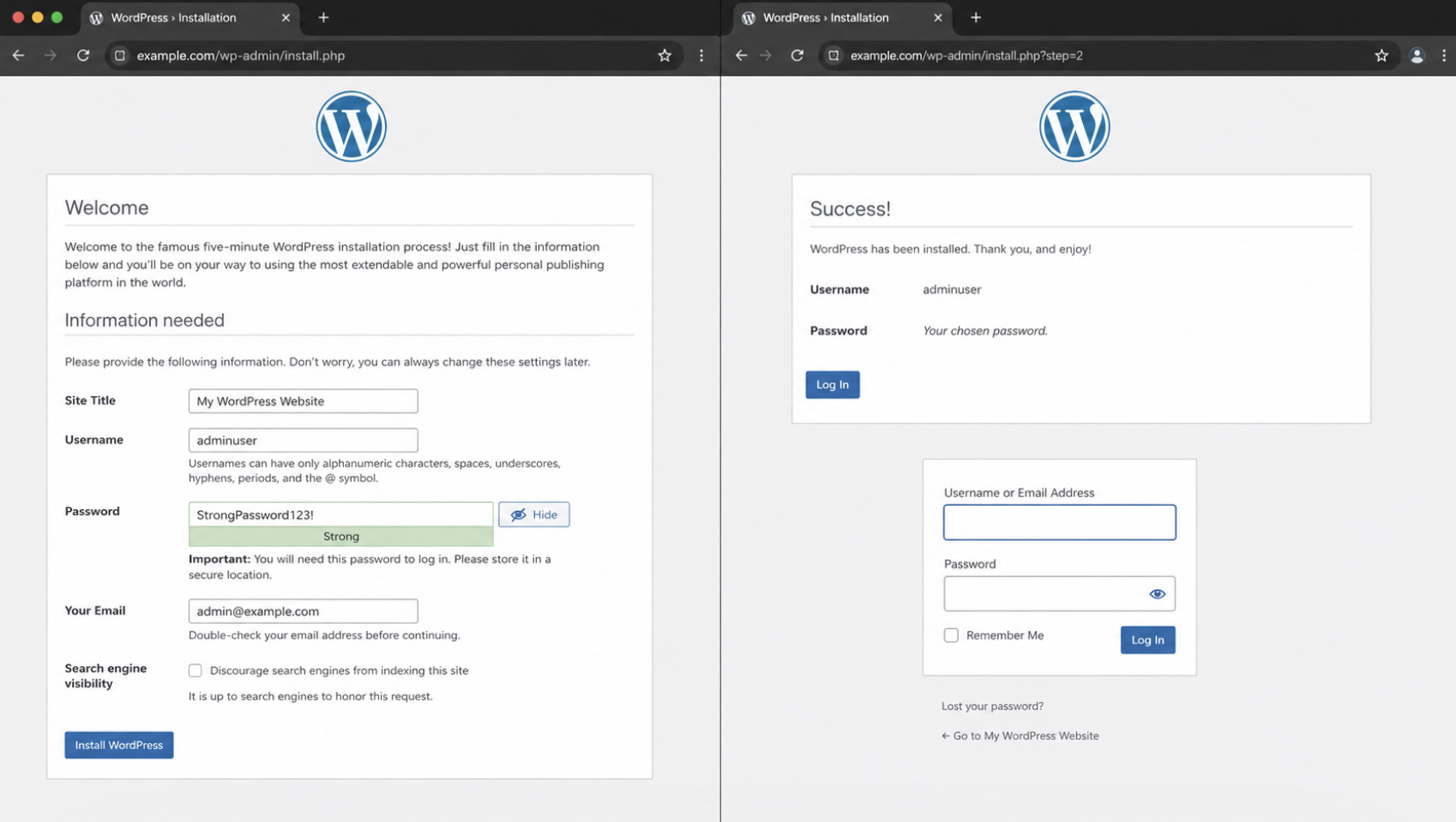
Task: Open Lost your password? link
Action: 992,706
